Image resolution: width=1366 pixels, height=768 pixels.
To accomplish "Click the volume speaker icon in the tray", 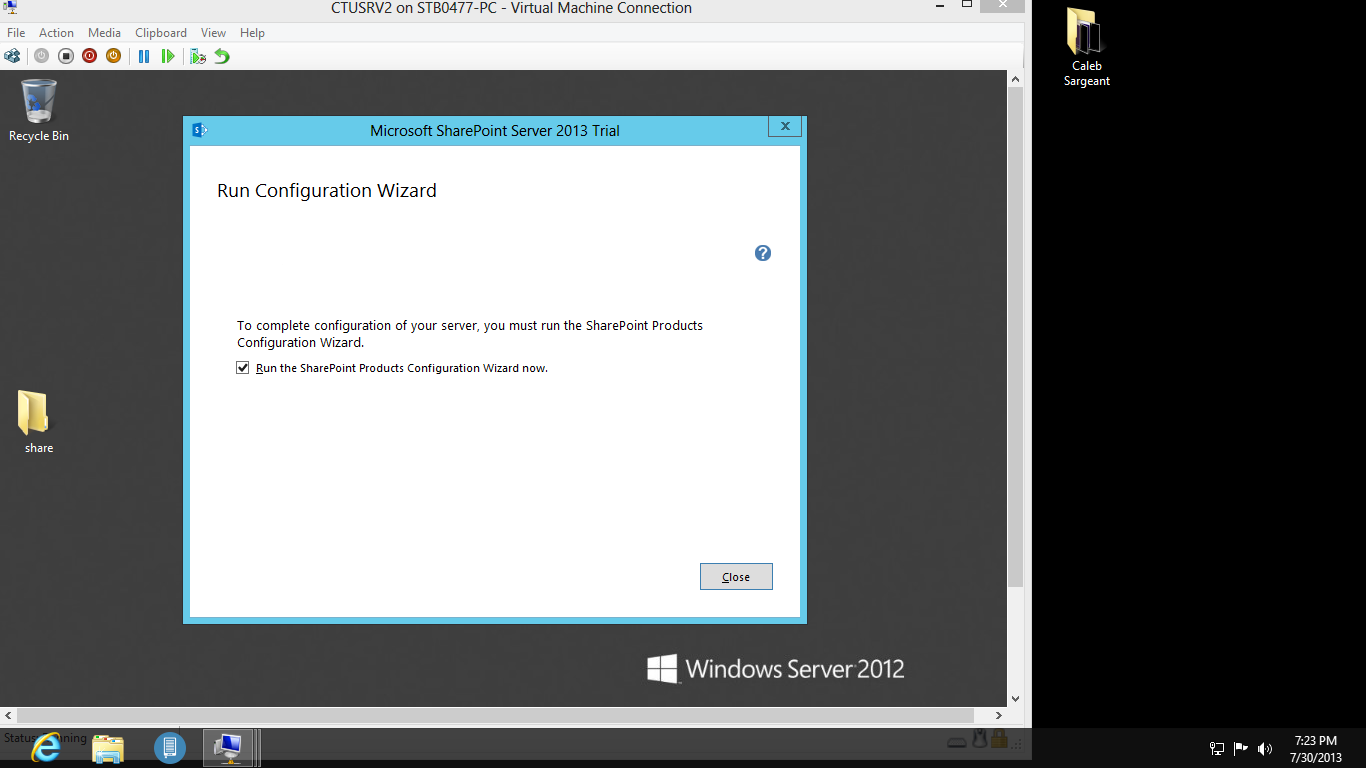I will click(x=1265, y=748).
